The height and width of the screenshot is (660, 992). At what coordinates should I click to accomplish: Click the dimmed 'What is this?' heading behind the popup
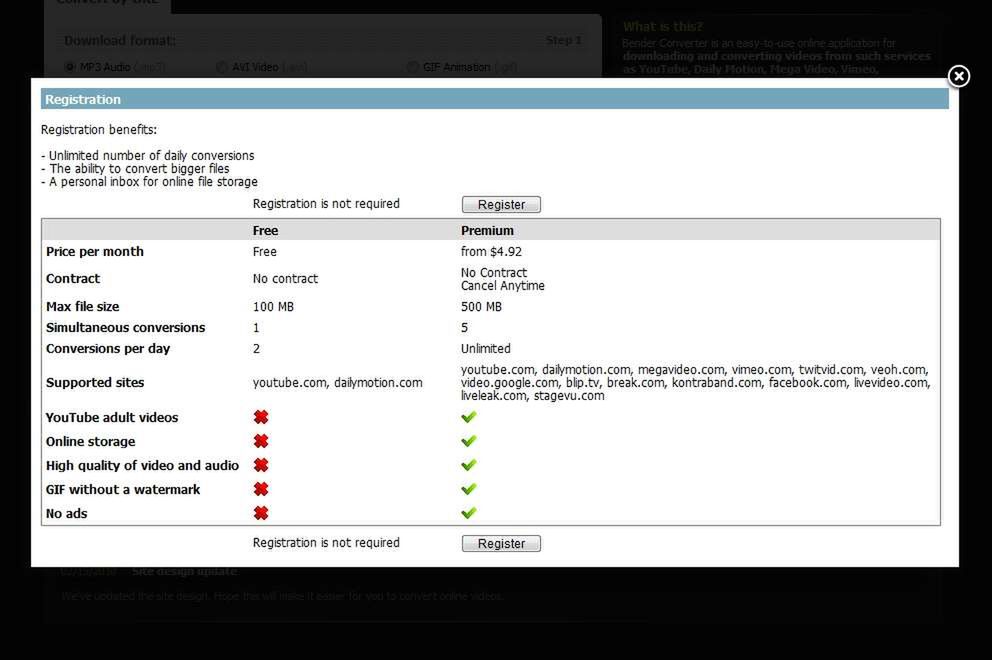pyautogui.click(x=662, y=27)
